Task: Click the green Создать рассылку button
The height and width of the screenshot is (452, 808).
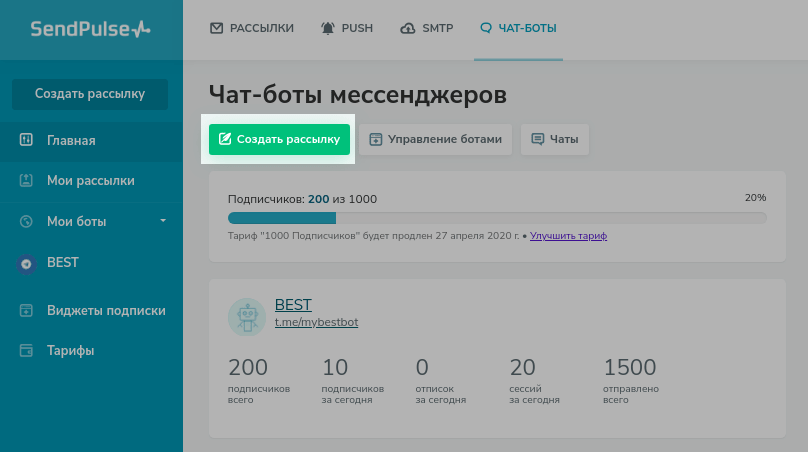Action: pos(279,139)
